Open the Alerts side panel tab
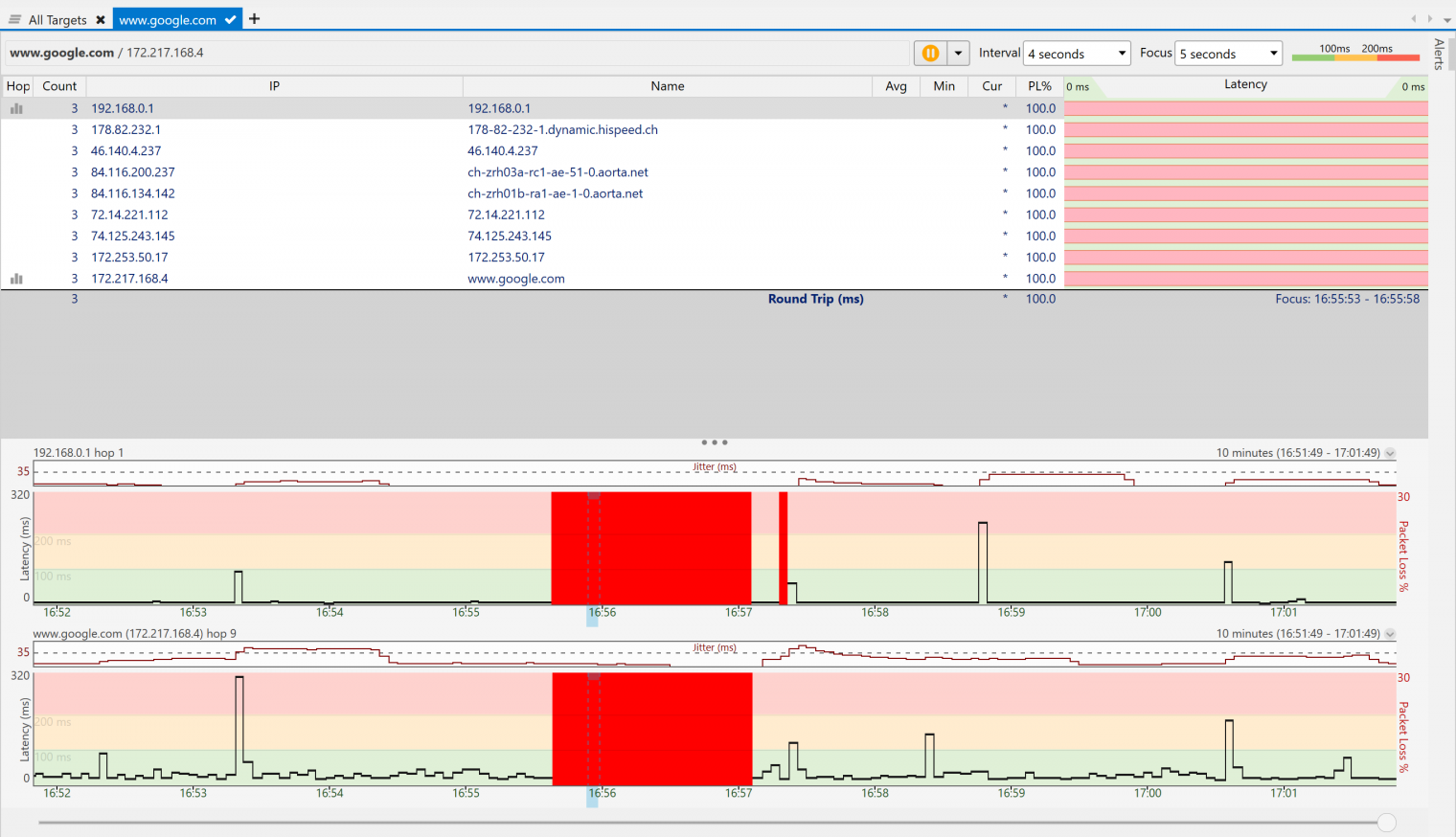Screen dimensions: 1456x837 click(1439, 54)
